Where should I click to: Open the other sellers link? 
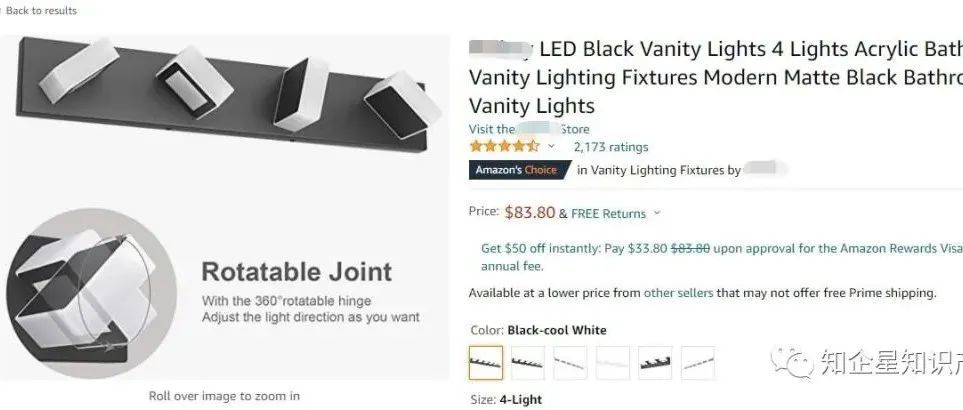[678, 293]
